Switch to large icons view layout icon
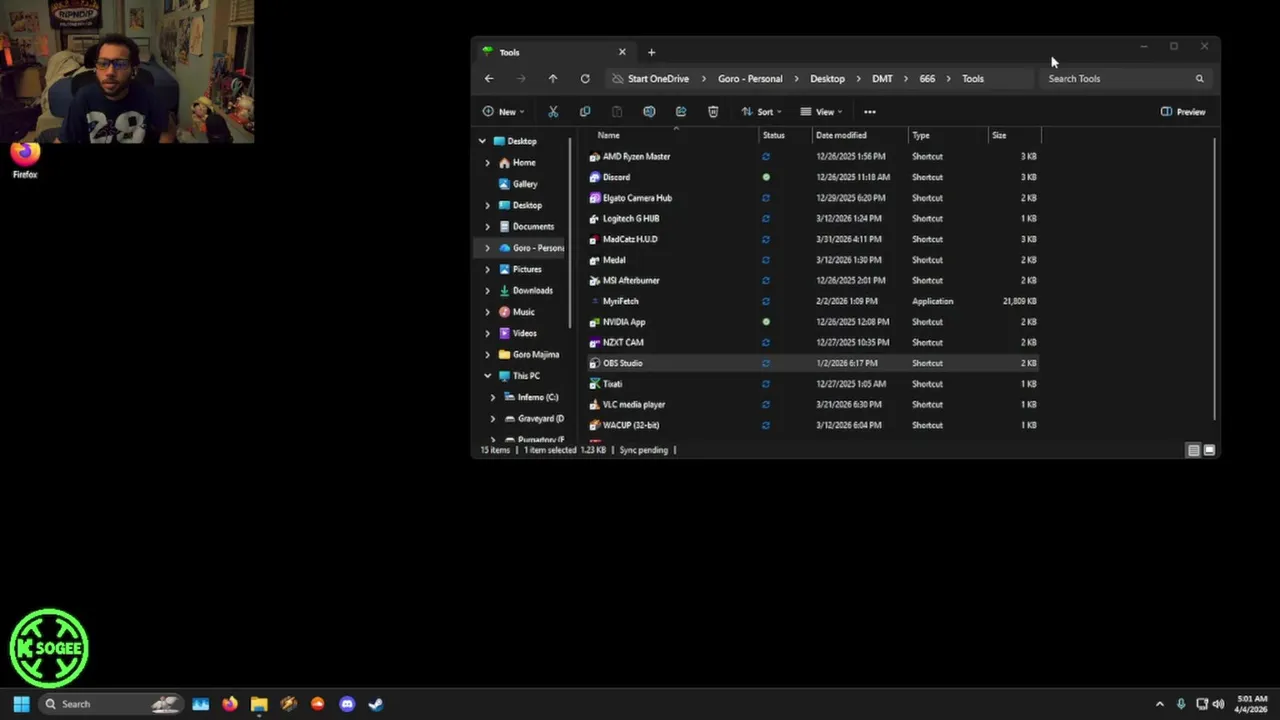 pyautogui.click(x=1209, y=450)
